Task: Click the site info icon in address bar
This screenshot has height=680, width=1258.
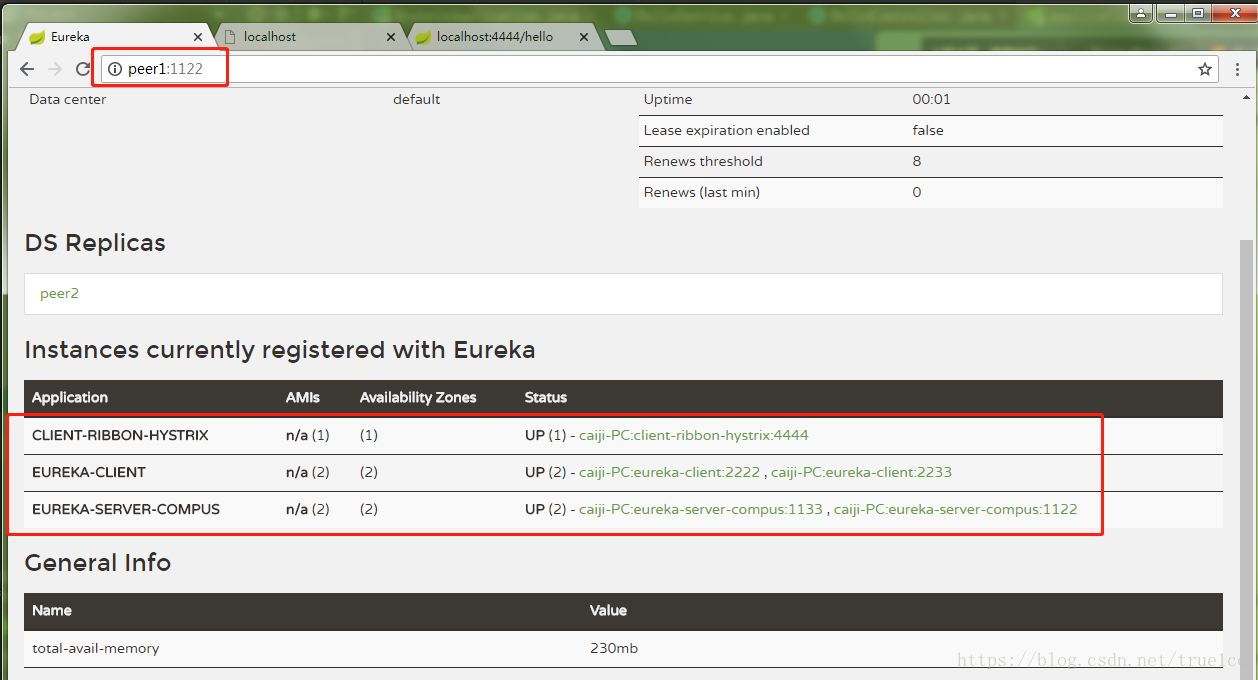Action: coord(115,69)
